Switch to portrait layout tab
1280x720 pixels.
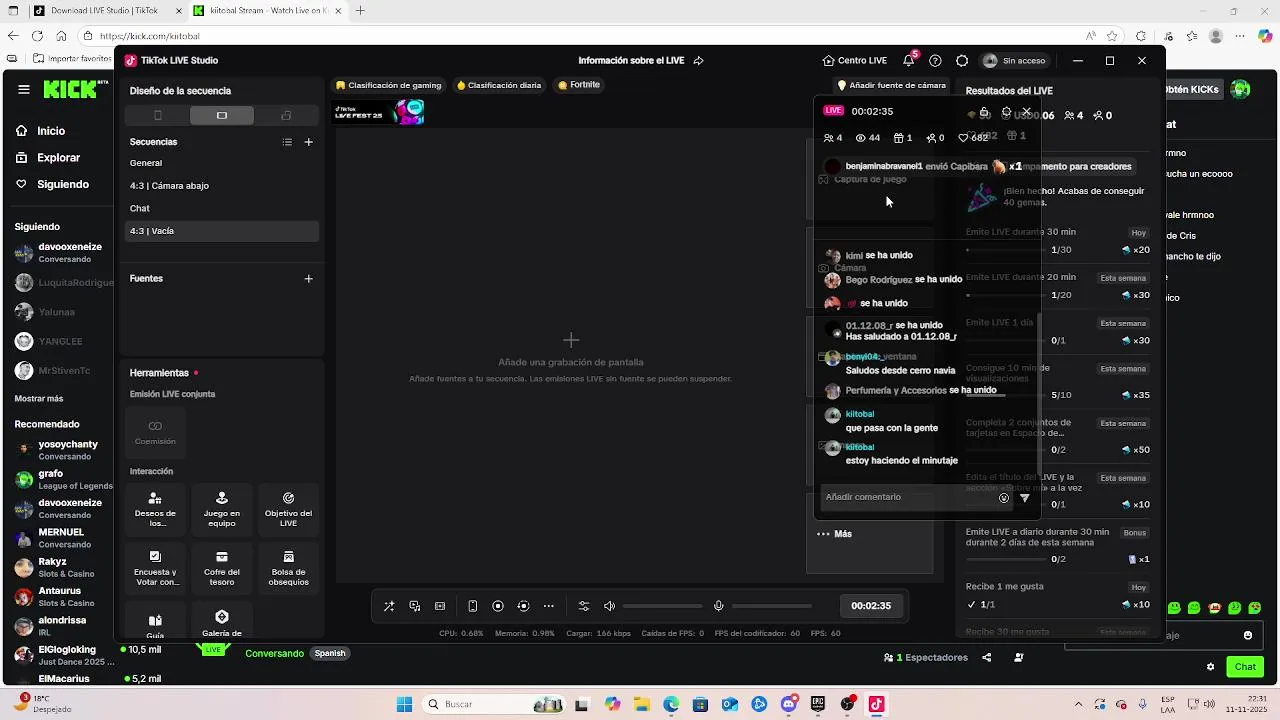[x=157, y=115]
